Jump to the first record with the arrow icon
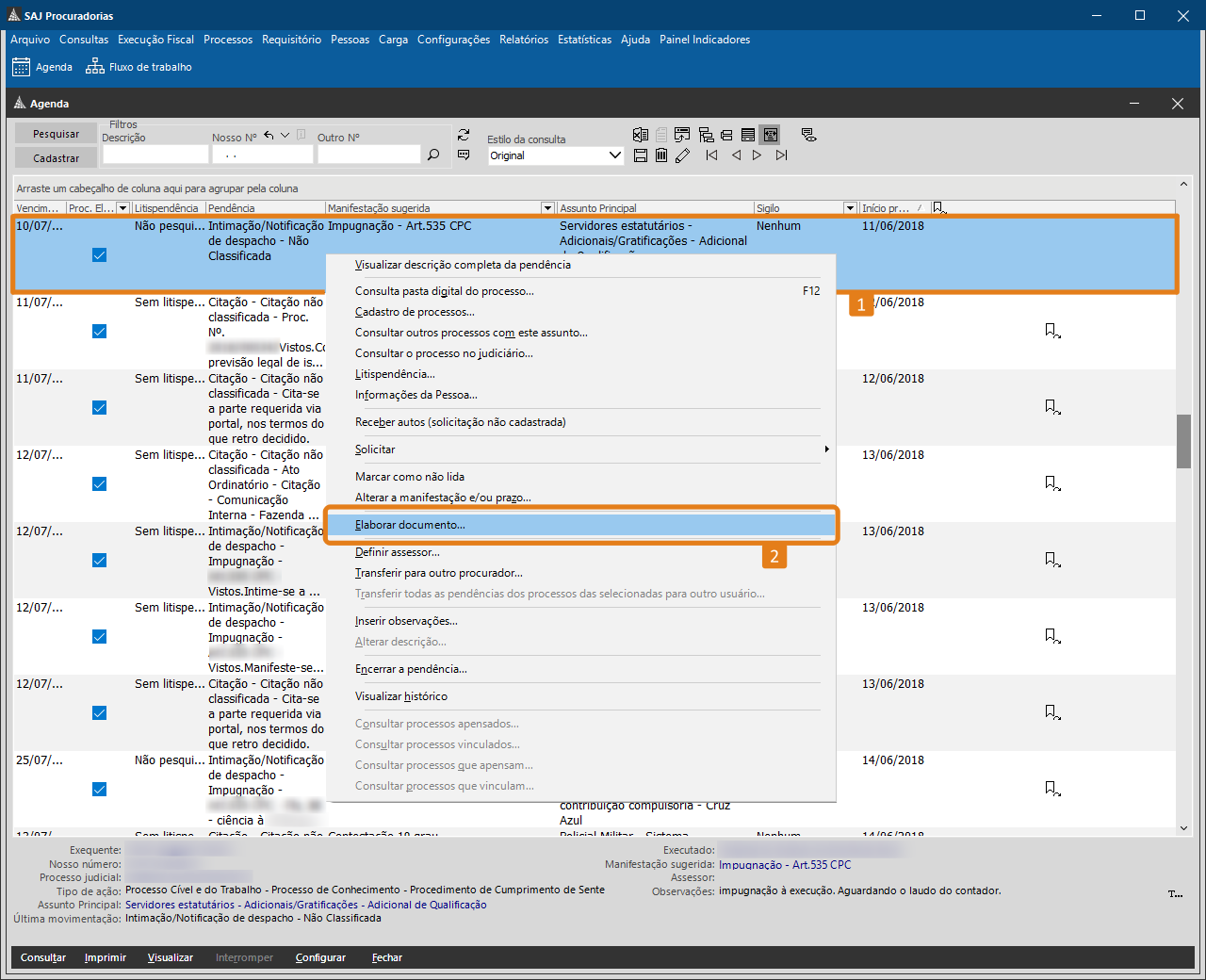1206x980 pixels. [x=711, y=155]
